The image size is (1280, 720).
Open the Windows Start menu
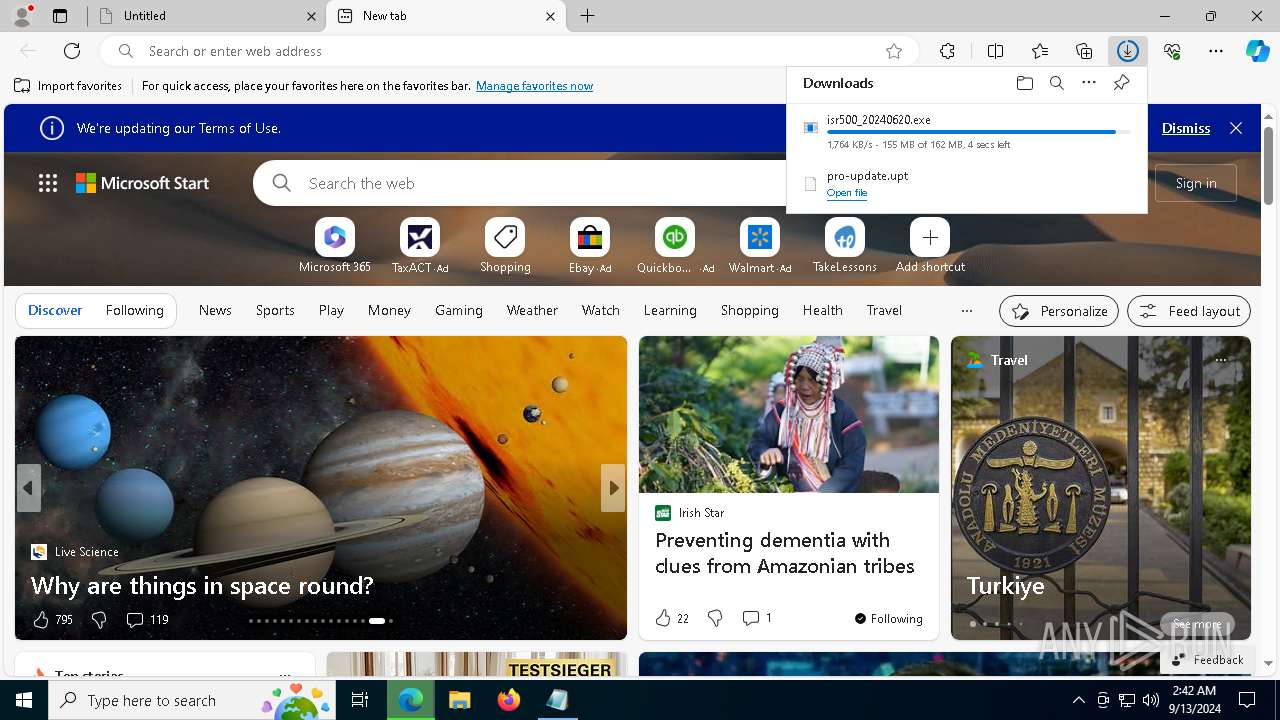point(24,700)
